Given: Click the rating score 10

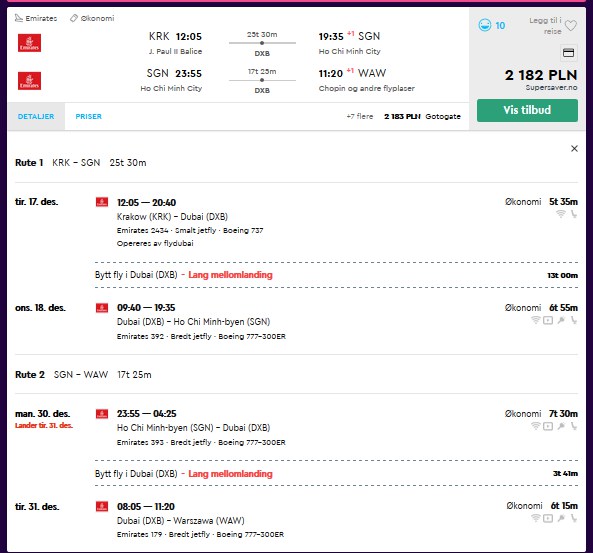Looking at the screenshot, I should [x=500, y=25].
